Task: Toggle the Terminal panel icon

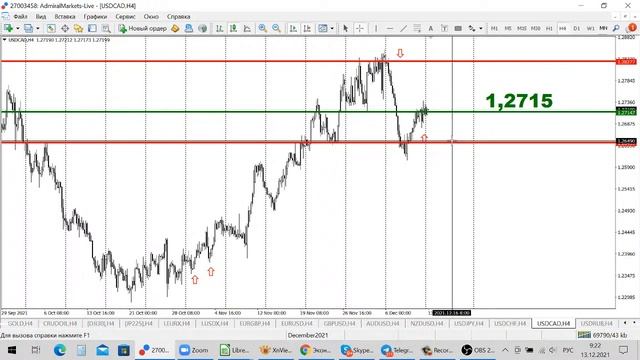Action: tap(92, 28)
